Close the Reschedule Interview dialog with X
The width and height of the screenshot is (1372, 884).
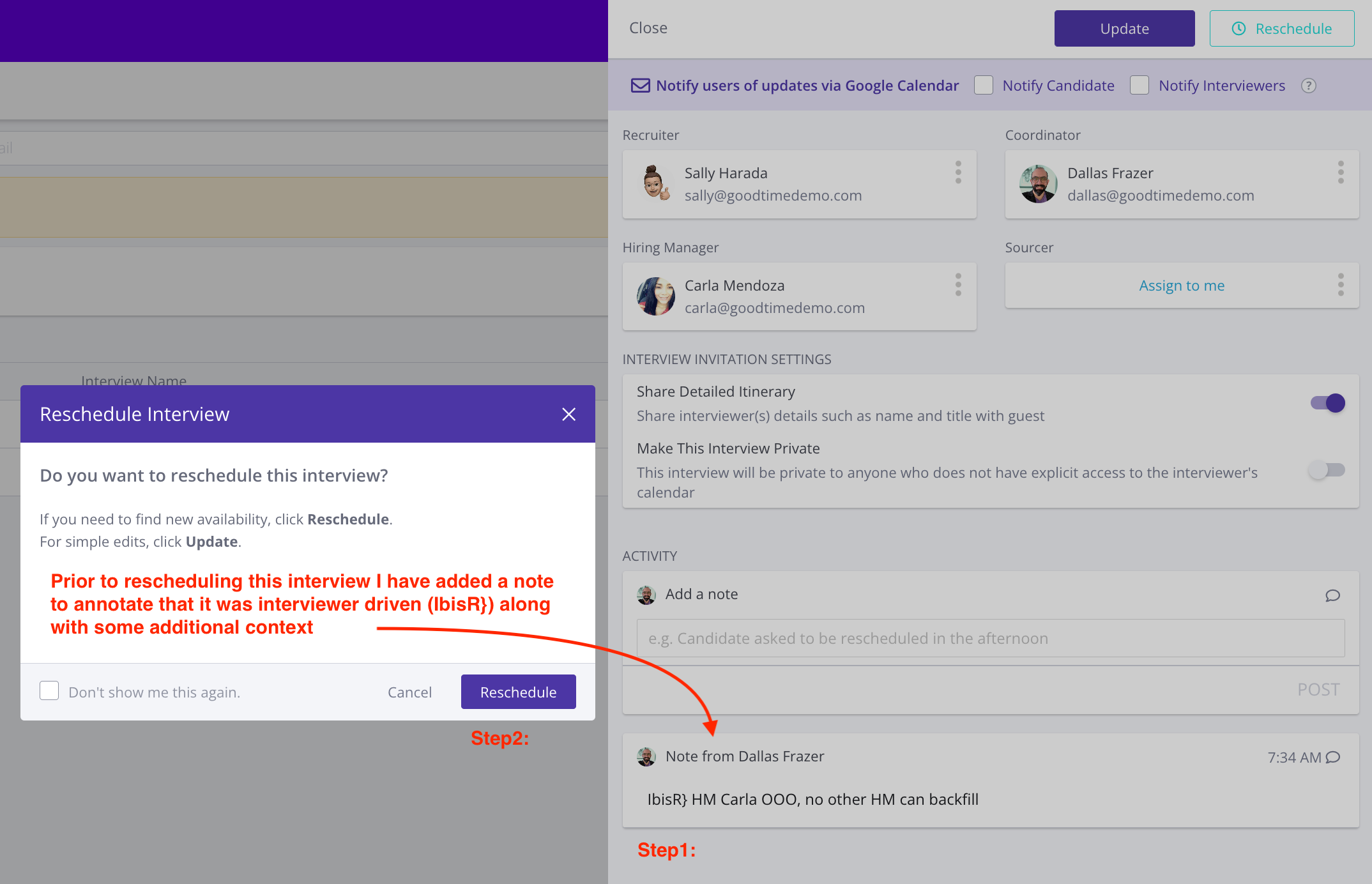tap(568, 415)
